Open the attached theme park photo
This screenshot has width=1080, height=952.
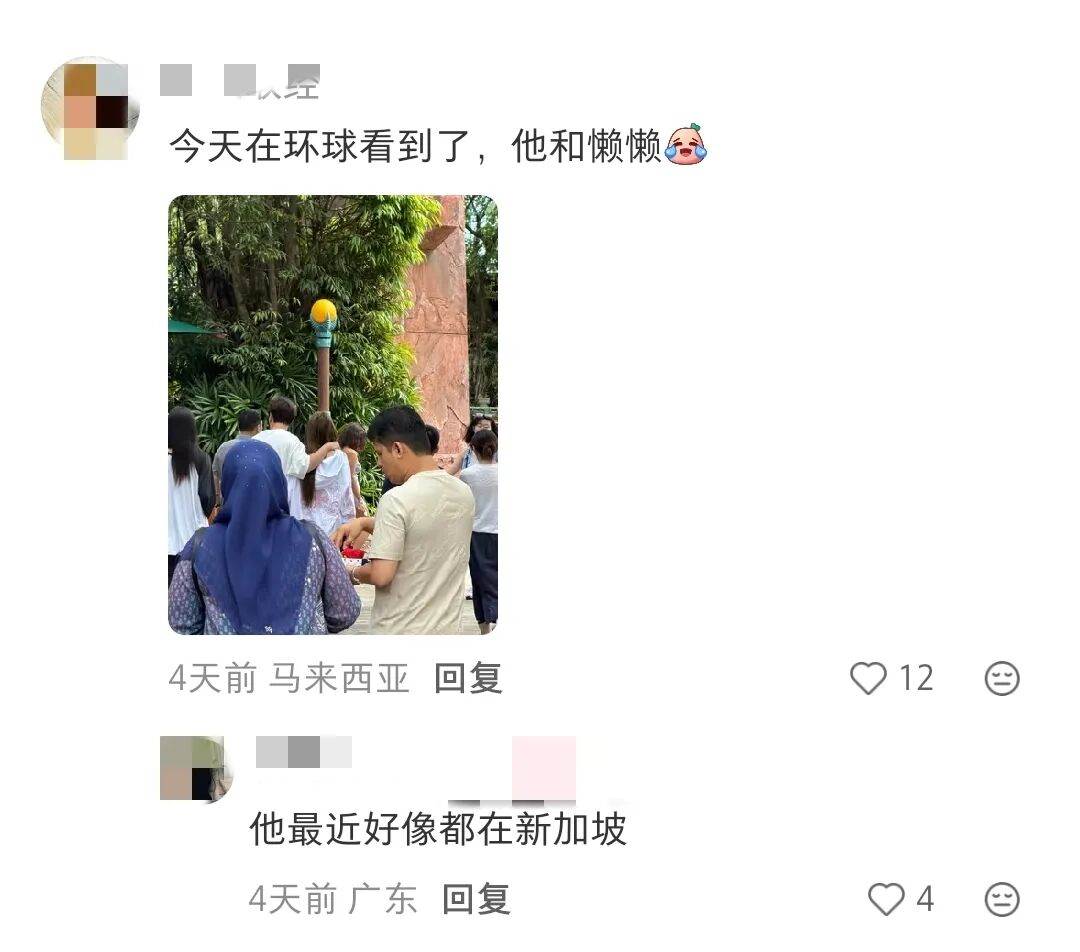tap(333, 415)
